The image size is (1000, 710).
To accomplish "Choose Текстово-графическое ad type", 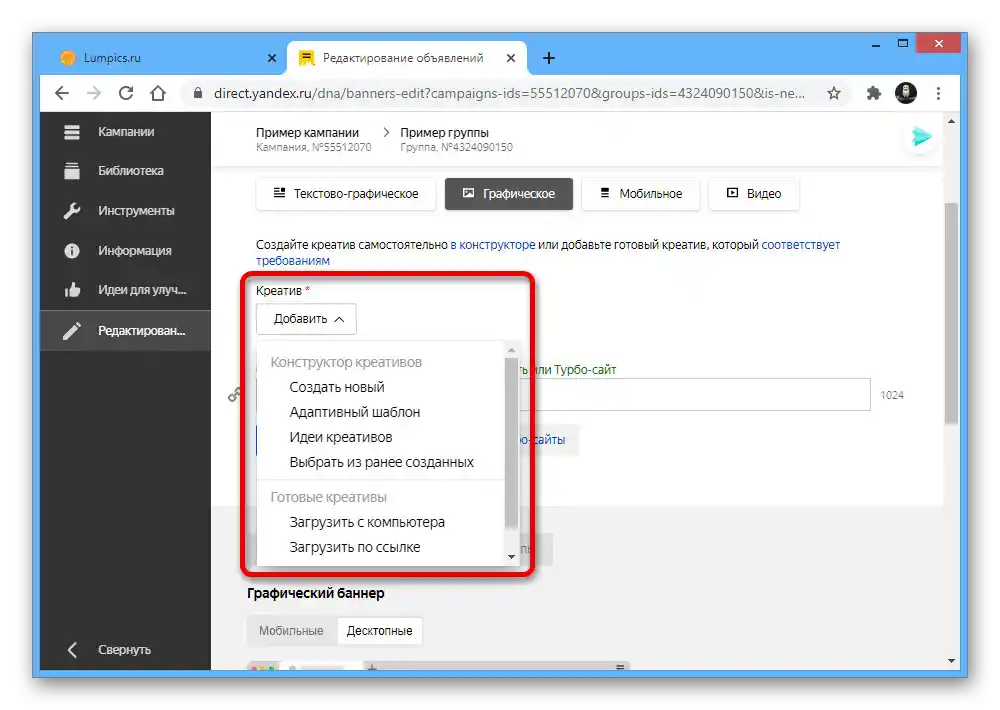I will tap(346, 194).
